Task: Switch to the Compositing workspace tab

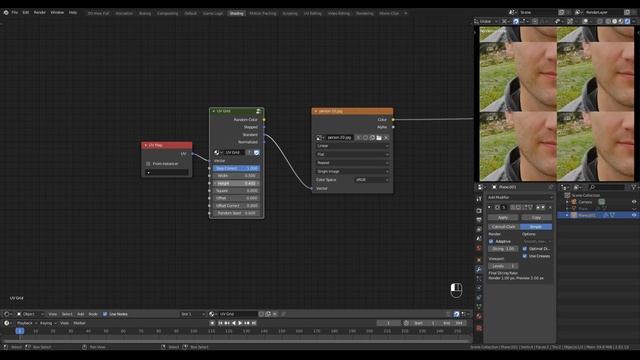Action: (x=167, y=13)
